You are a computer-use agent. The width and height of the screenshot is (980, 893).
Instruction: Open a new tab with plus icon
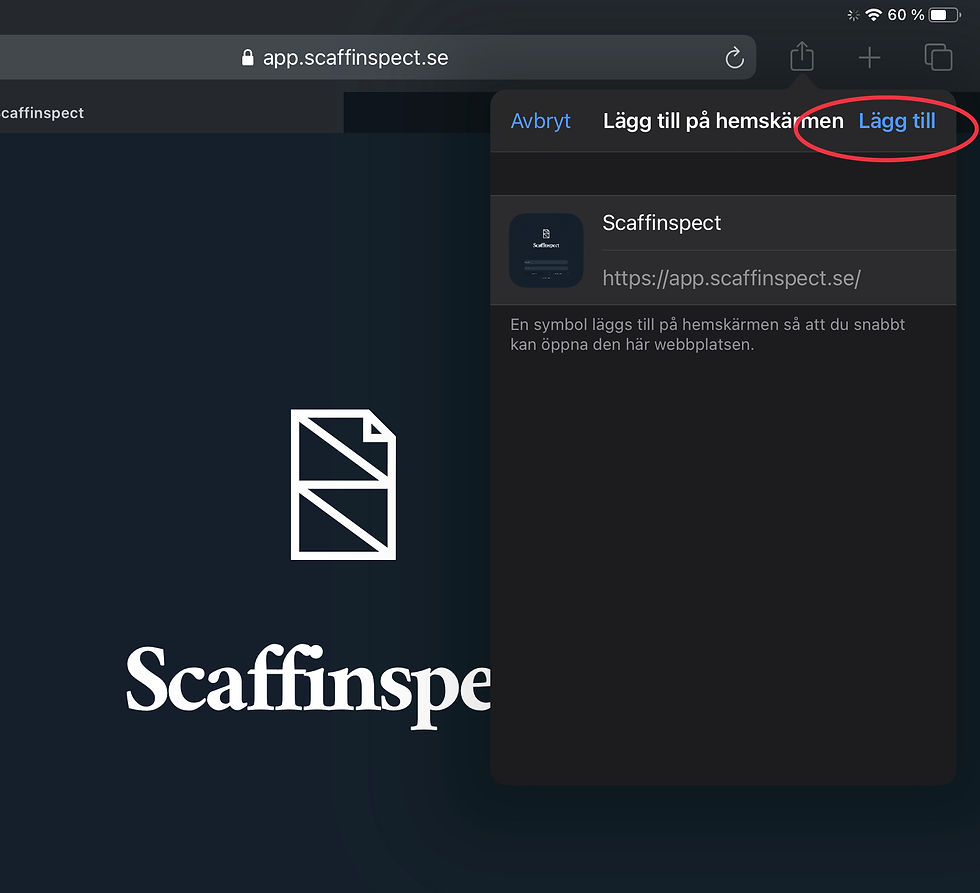tap(869, 58)
